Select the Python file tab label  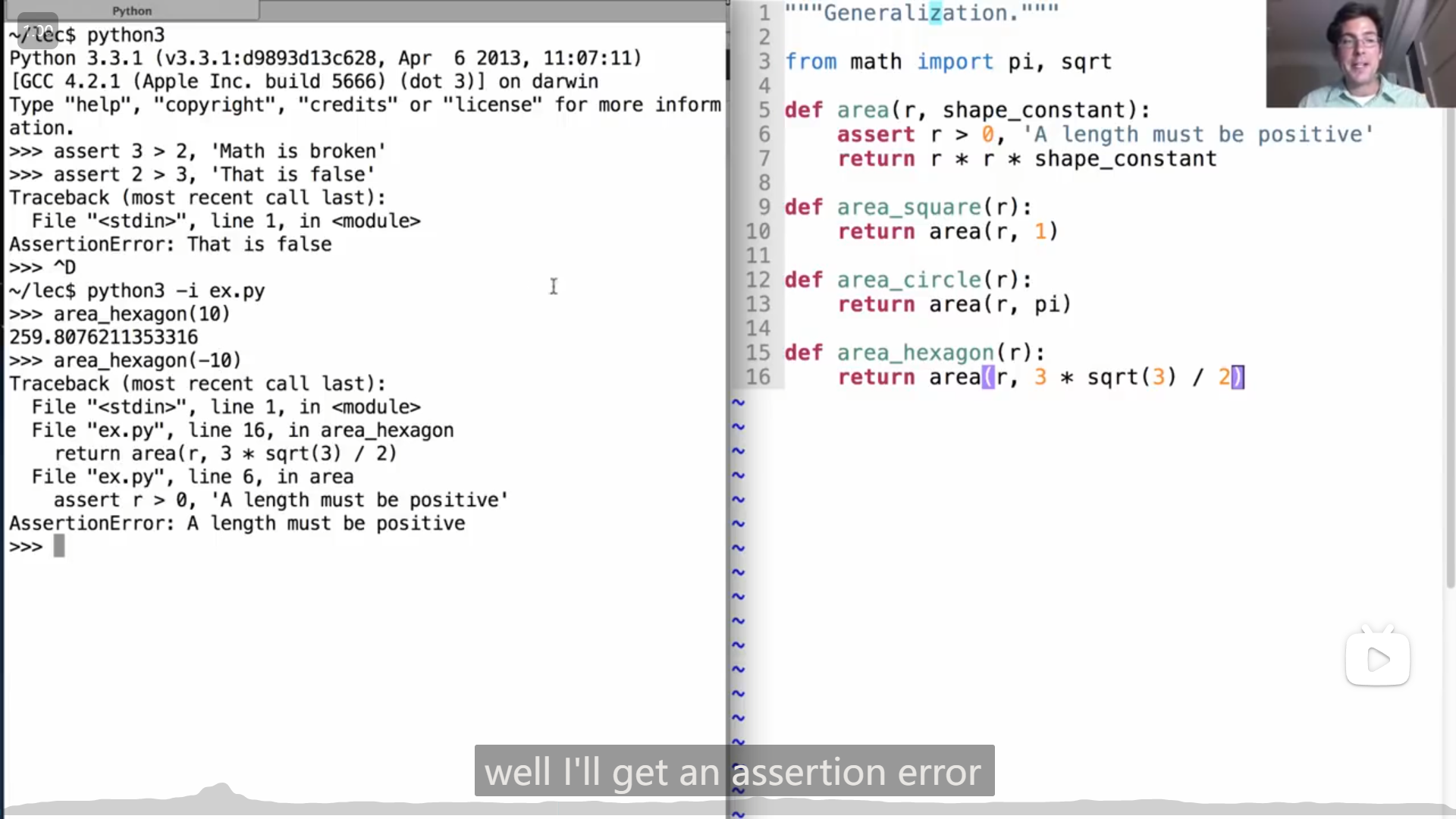click(x=131, y=11)
